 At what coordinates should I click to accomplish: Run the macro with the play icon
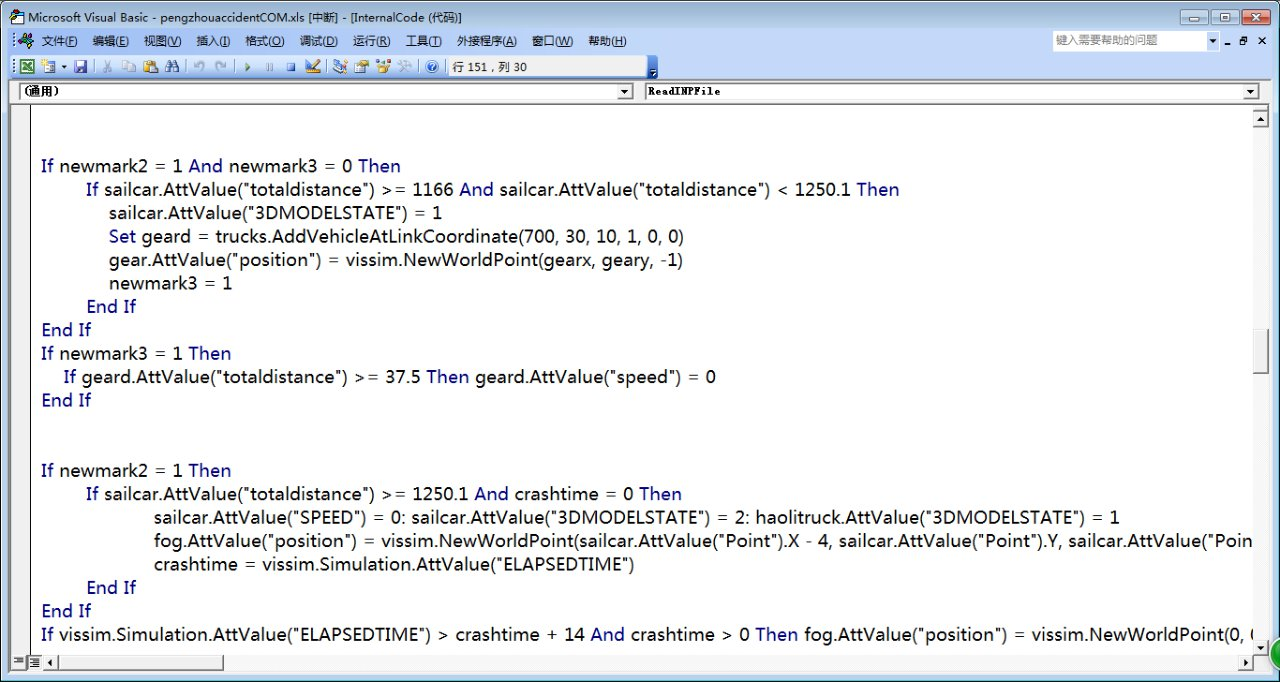click(x=246, y=67)
